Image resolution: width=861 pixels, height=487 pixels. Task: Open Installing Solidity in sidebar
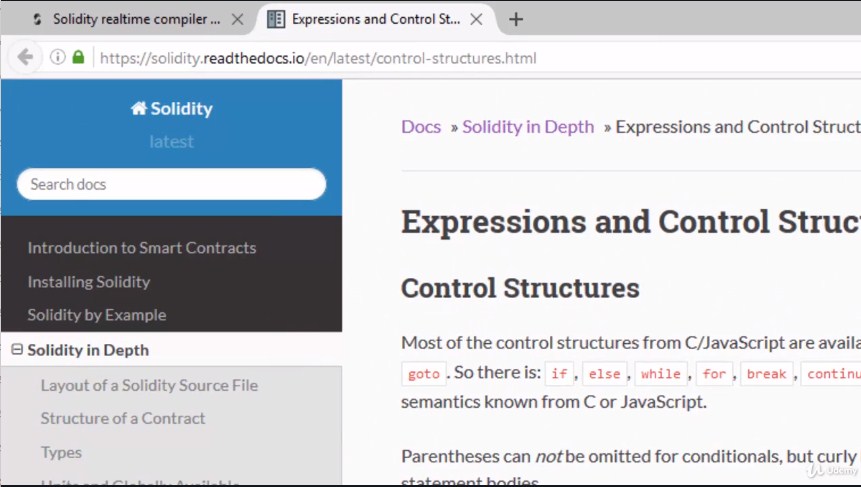[88, 282]
